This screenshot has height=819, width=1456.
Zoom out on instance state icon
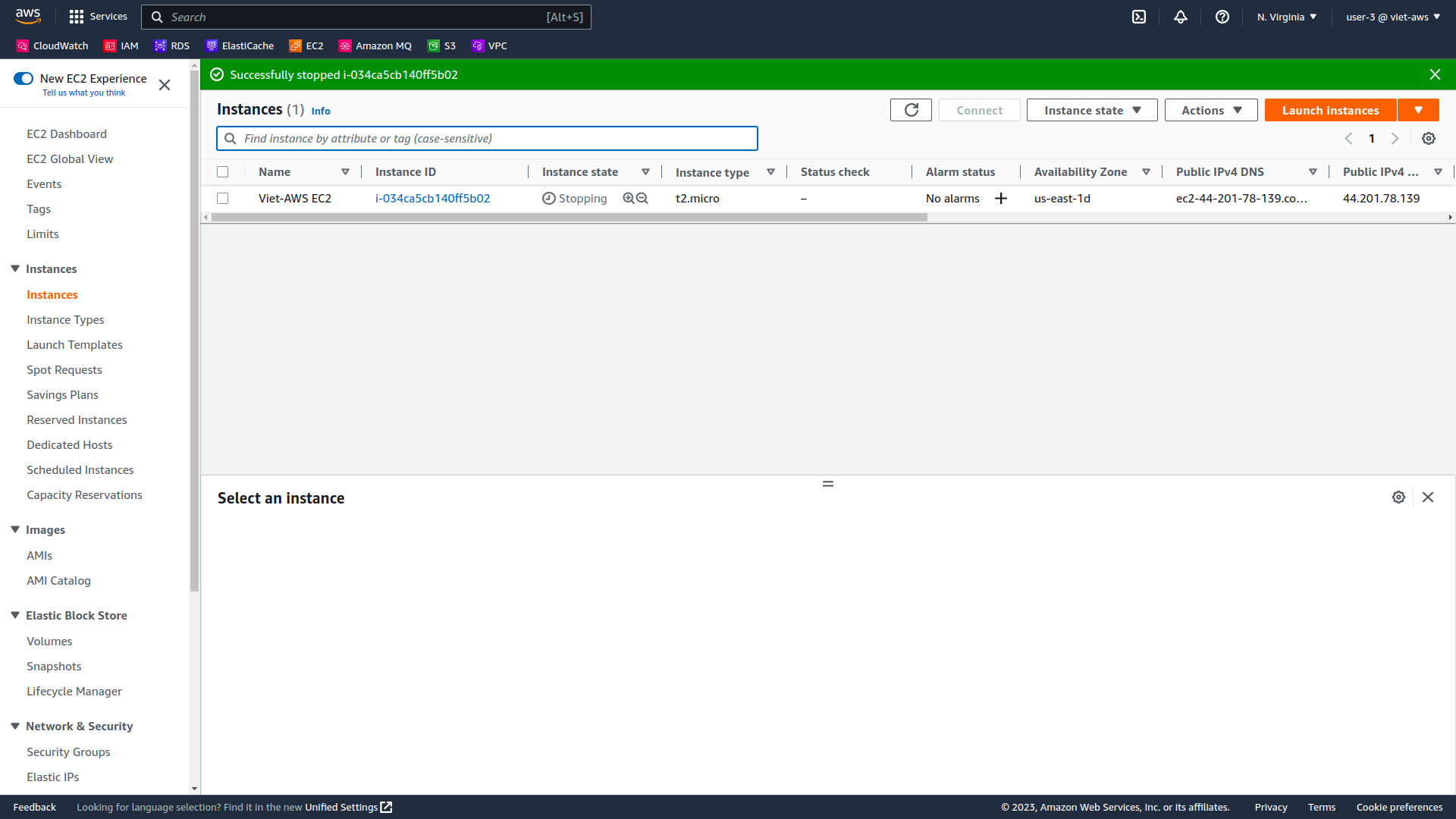[642, 198]
